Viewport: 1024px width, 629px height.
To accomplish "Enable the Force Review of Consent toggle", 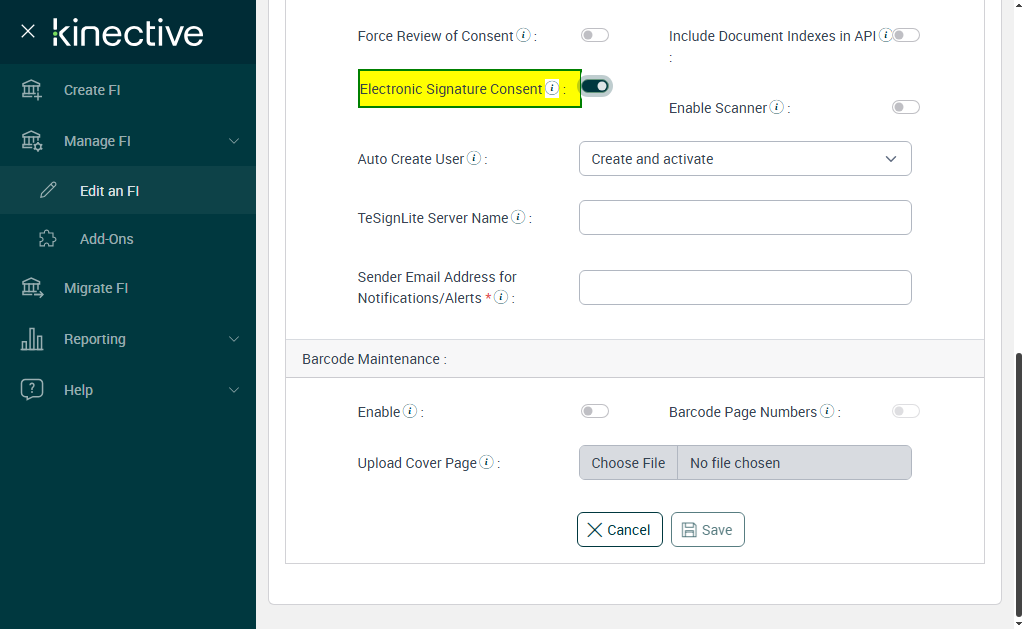I will (595, 36).
